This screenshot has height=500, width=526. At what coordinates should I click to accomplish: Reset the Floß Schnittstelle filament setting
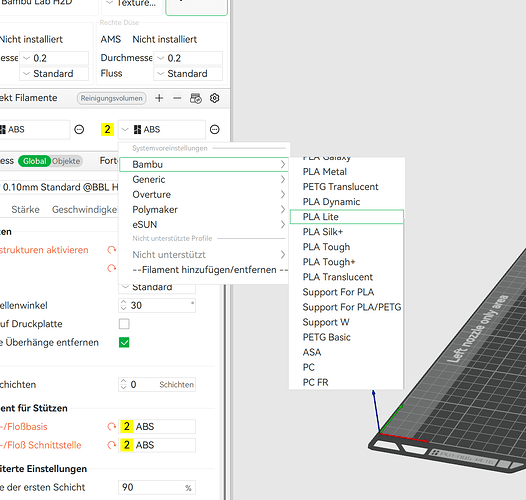click(x=111, y=445)
